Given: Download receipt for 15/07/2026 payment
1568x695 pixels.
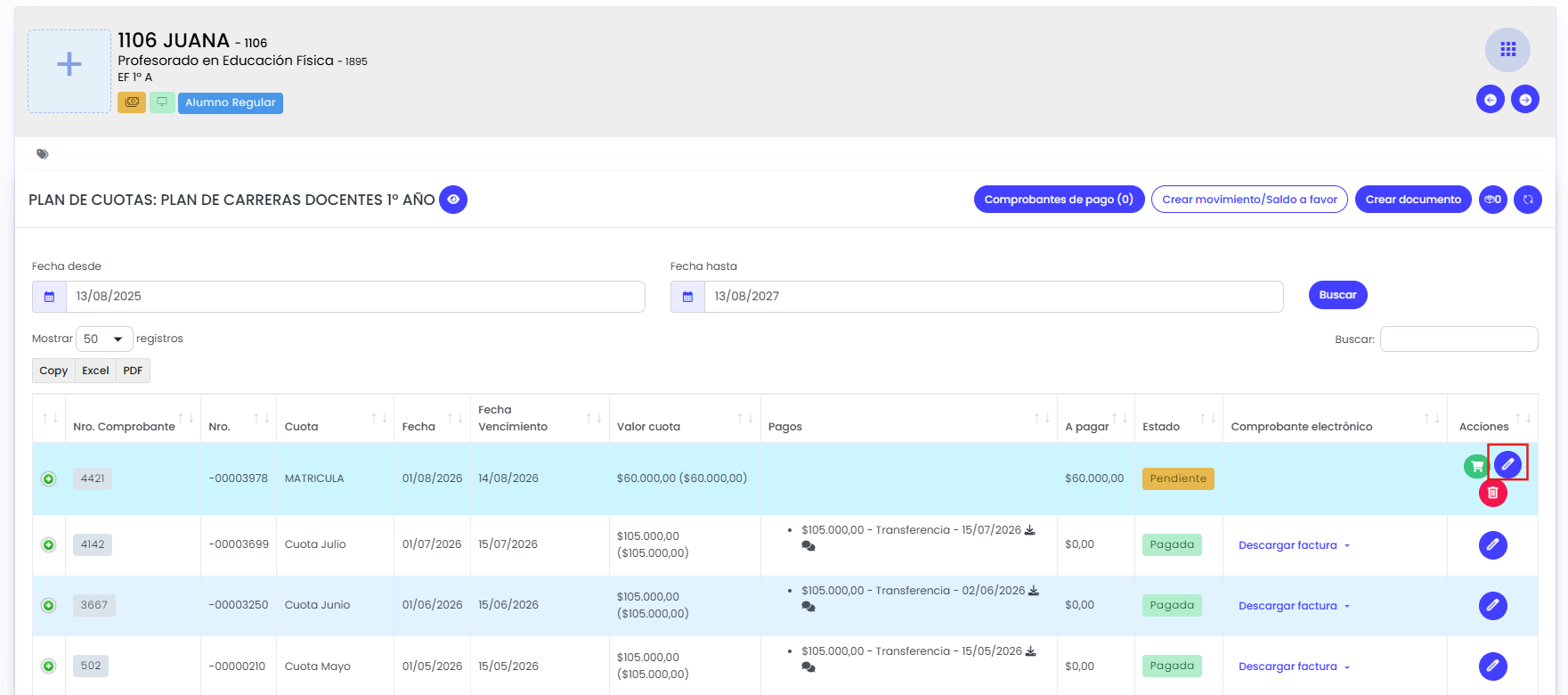Looking at the screenshot, I should [x=1030, y=530].
